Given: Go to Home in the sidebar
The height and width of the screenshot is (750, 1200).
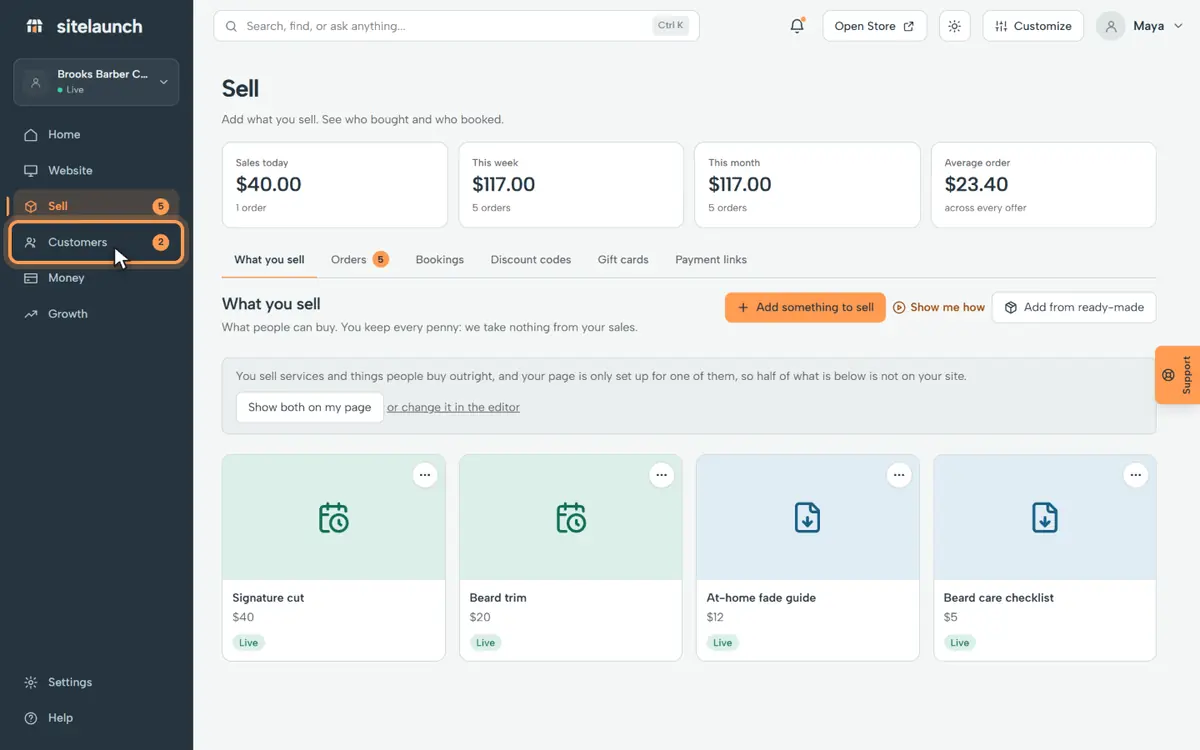Looking at the screenshot, I should [x=96, y=134].
